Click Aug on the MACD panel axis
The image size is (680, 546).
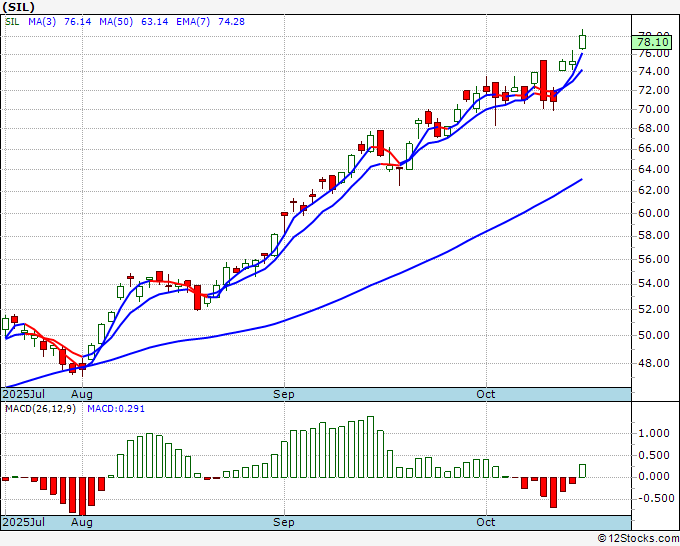(82, 522)
